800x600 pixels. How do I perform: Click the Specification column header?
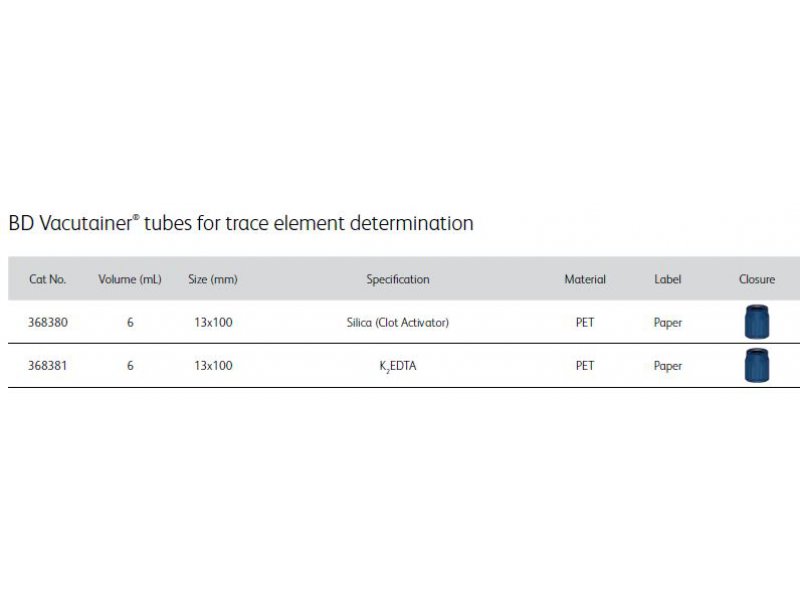coord(397,279)
